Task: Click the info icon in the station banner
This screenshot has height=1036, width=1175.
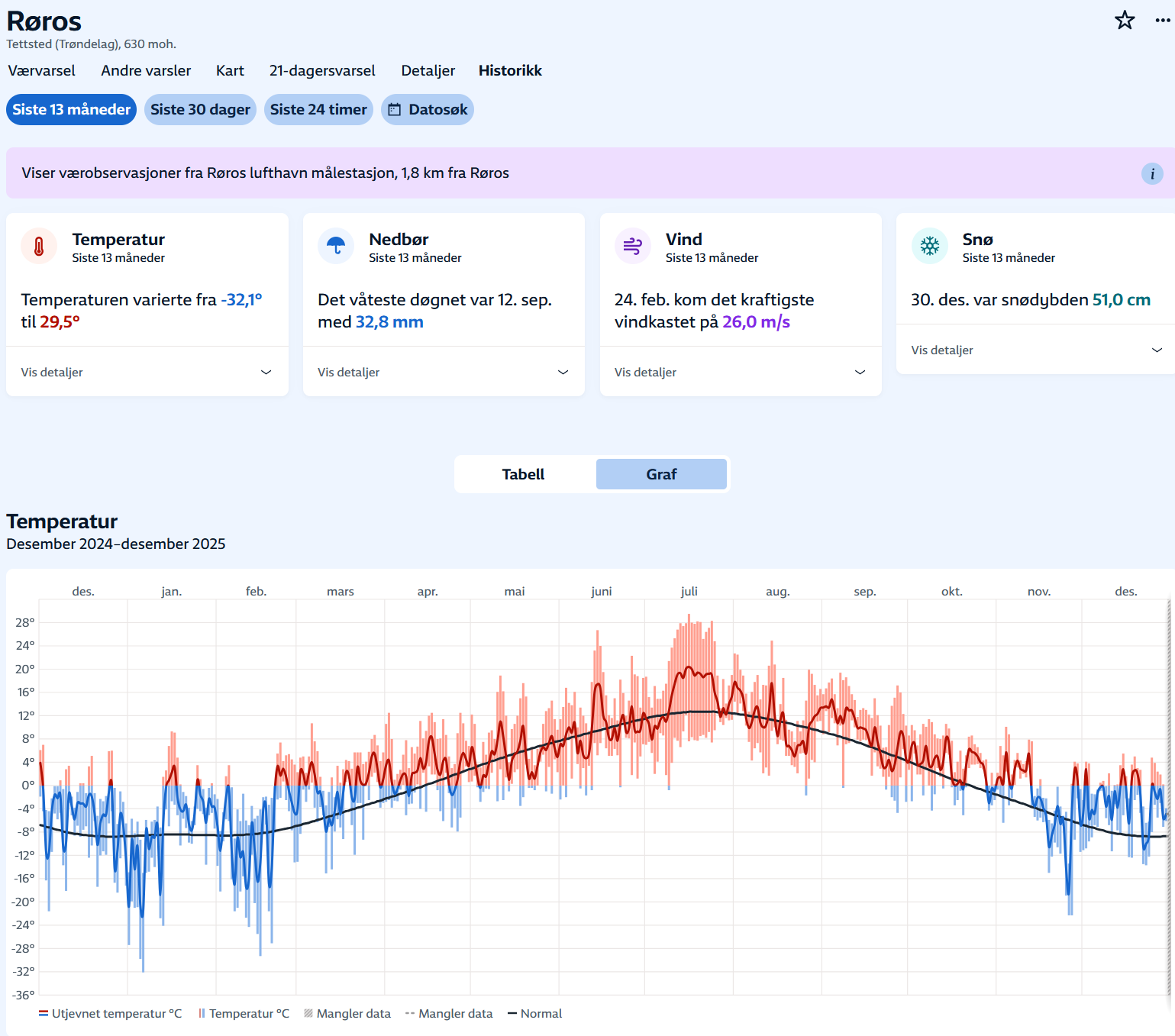Action: (1151, 174)
